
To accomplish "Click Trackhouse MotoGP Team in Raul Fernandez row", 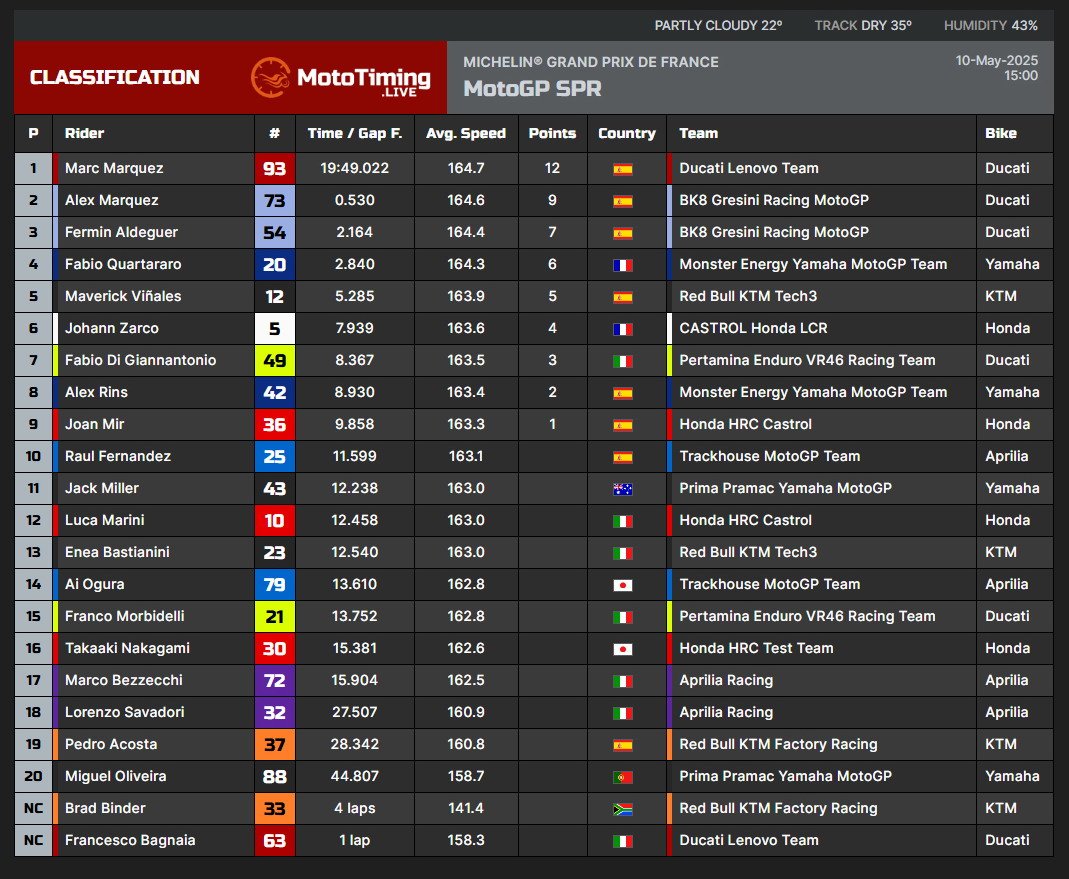I will (x=770, y=456).
